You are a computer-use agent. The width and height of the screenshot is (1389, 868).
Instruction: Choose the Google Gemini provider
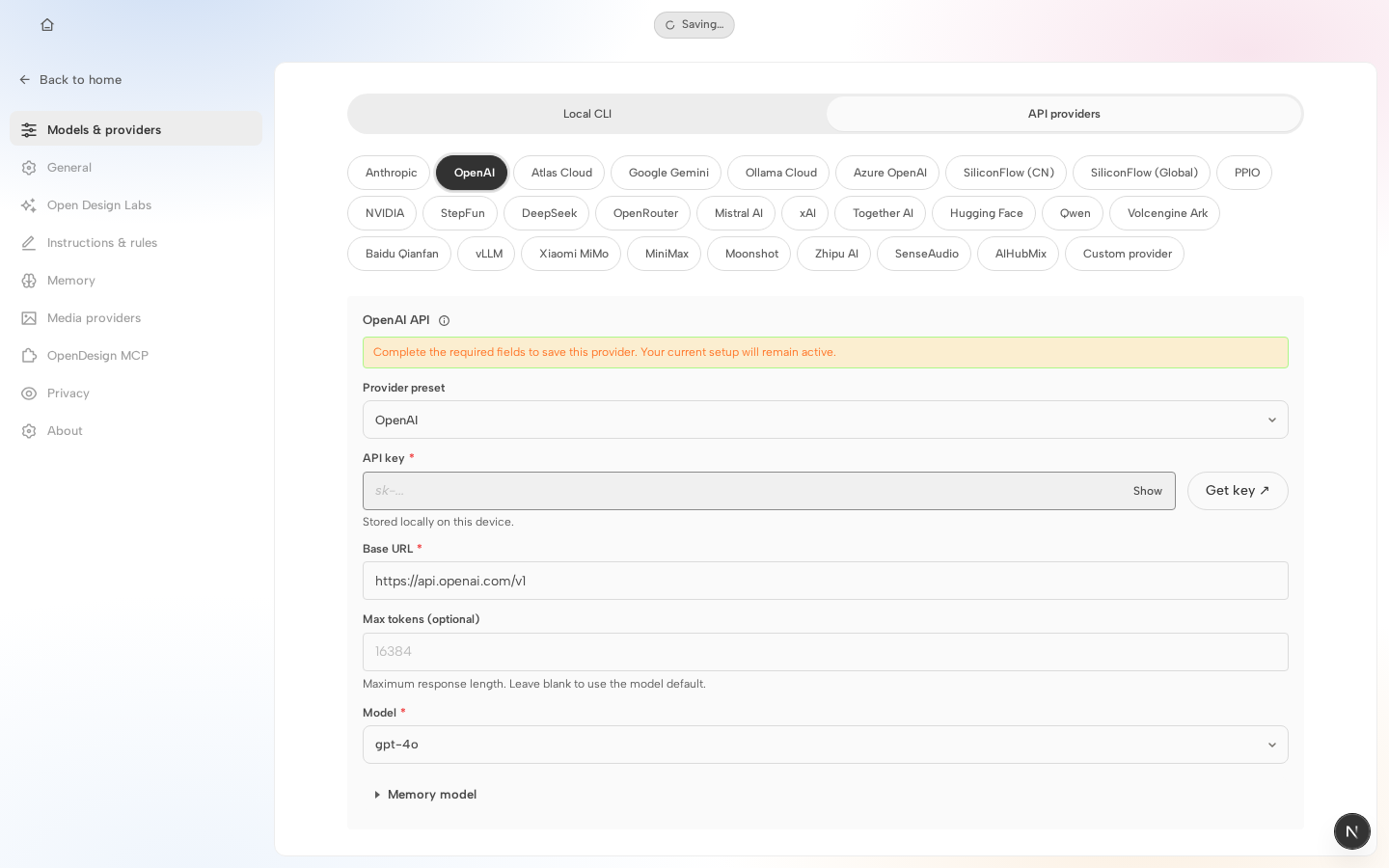coord(667,173)
